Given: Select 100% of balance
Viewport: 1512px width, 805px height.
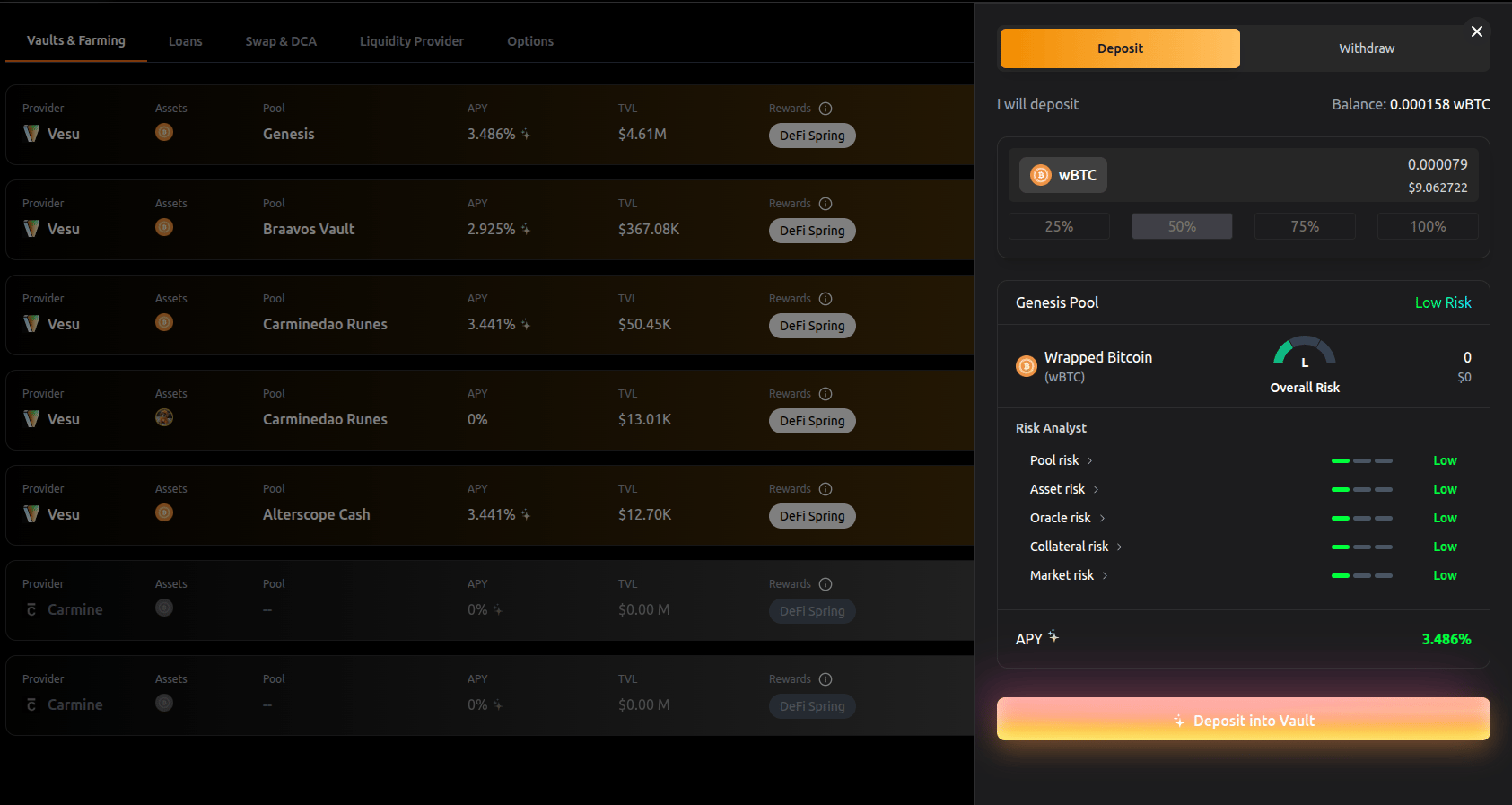Looking at the screenshot, I should click(x=1428, y=226).
